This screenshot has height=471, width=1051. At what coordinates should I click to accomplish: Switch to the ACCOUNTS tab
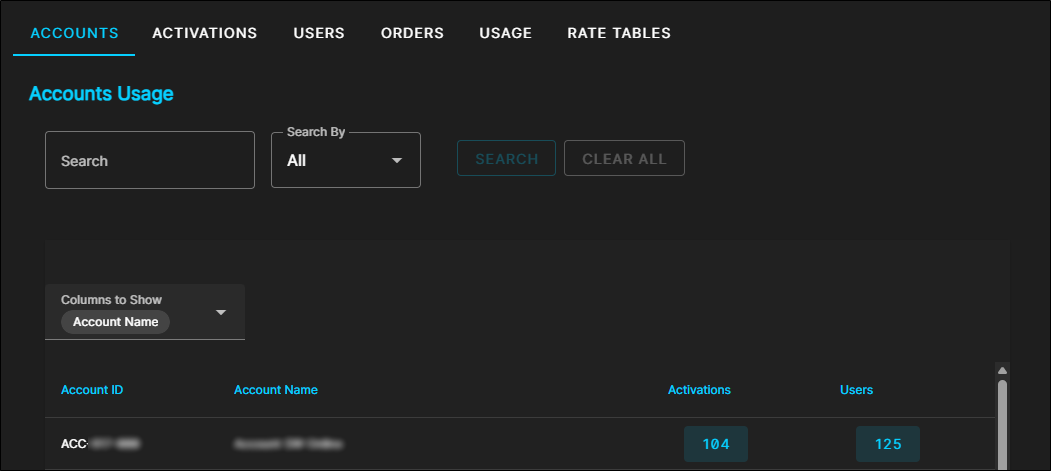(74, 33)
